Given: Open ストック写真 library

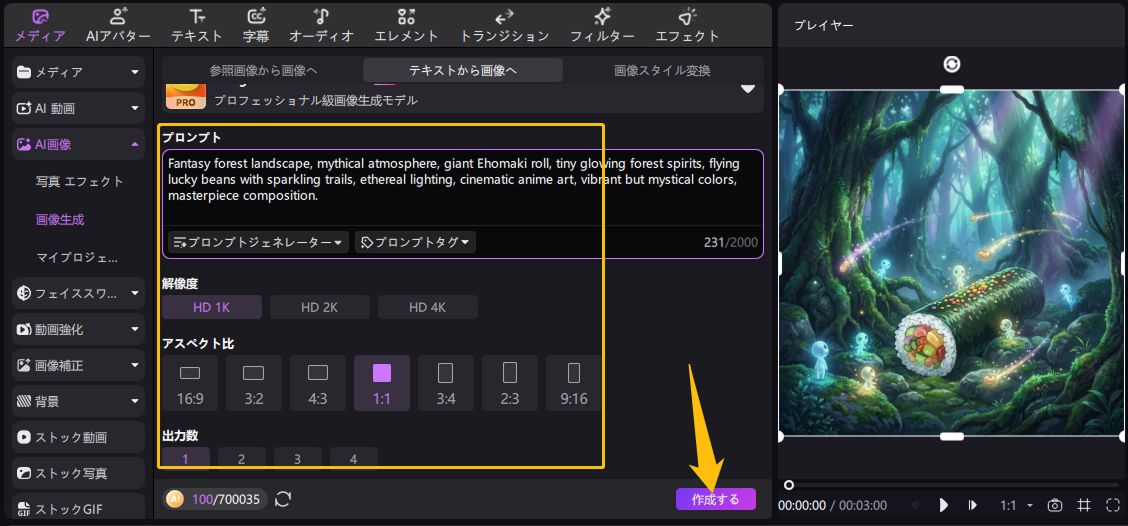Looking at the screenshot, I should [78, 473].
